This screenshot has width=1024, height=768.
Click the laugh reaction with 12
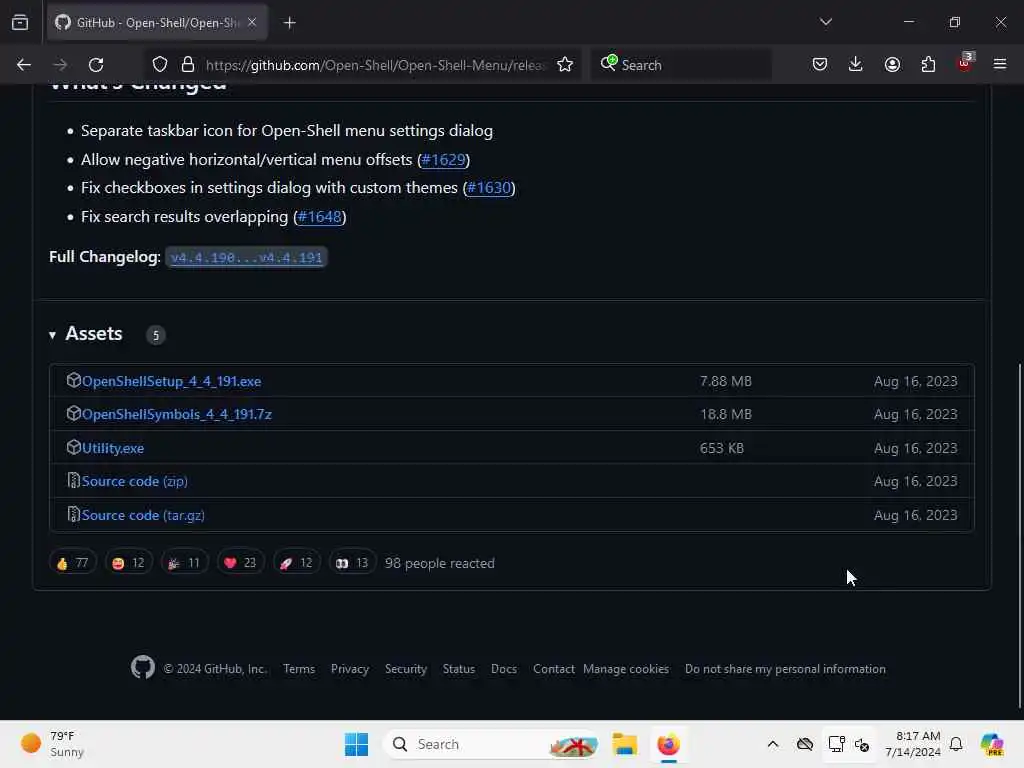click(x=129, y=562)
